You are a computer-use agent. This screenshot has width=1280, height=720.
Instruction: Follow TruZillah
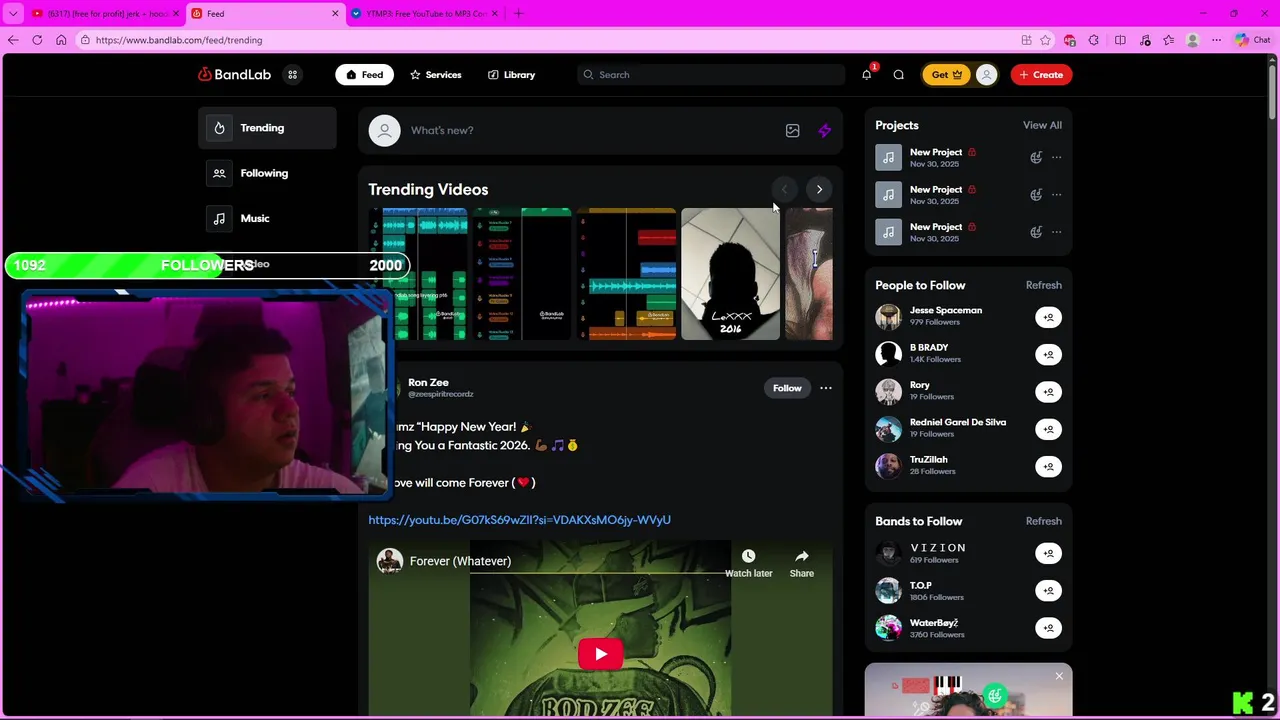click(x=1048, y=466)
